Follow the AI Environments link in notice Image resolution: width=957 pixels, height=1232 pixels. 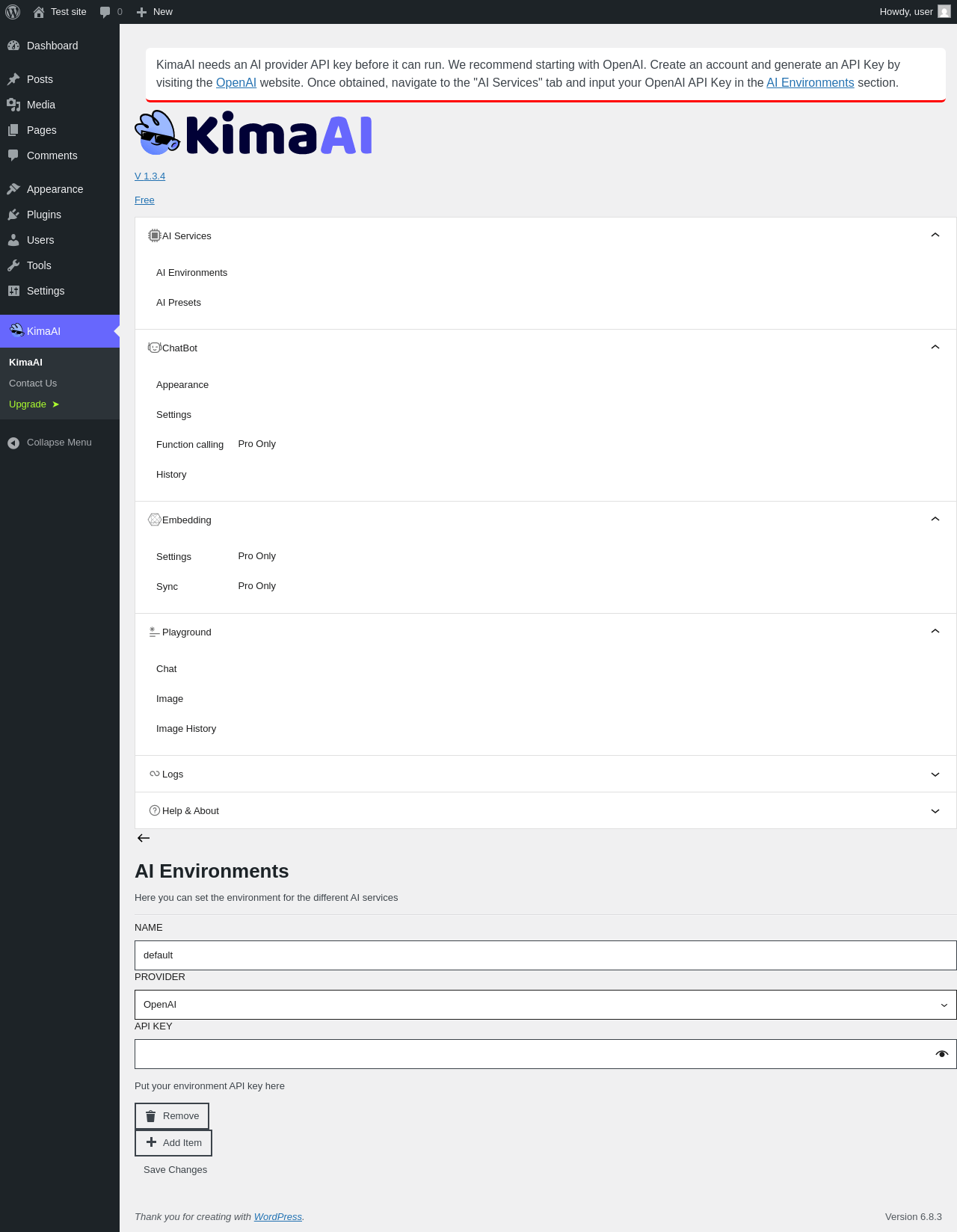tap(810, 83)
